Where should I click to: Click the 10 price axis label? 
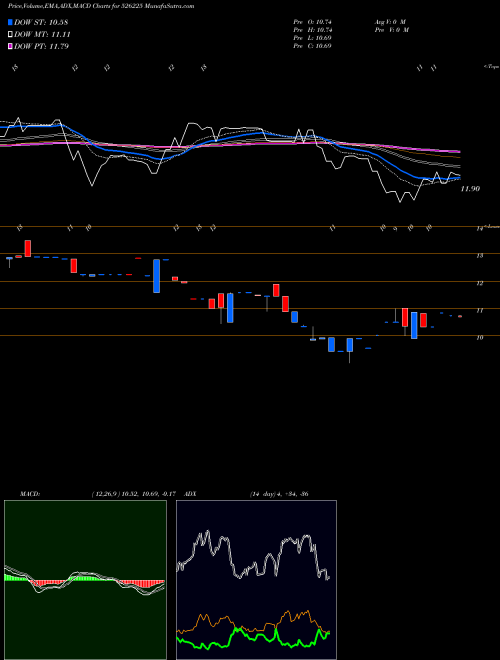tap(479, 338)
